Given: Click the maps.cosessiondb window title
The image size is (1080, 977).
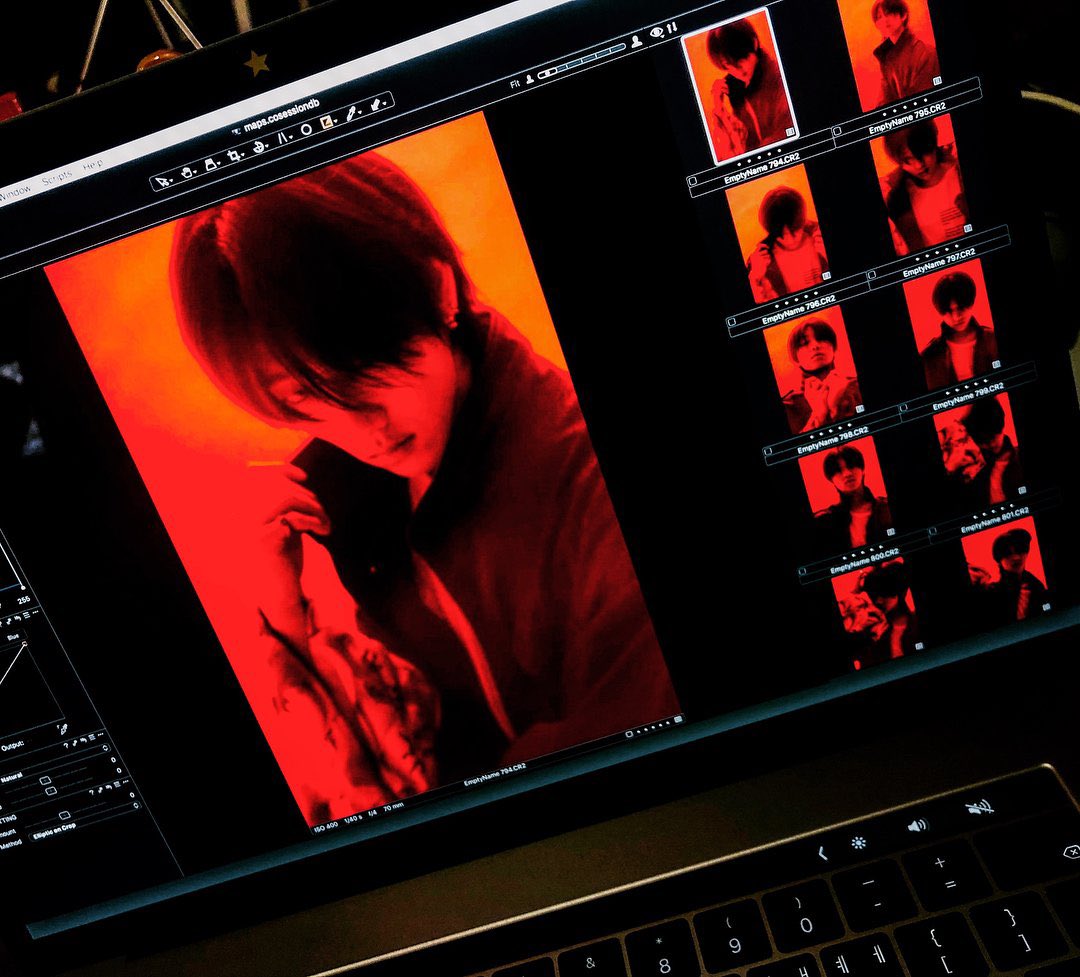Looking at the screenshot, I should point(282,116).
